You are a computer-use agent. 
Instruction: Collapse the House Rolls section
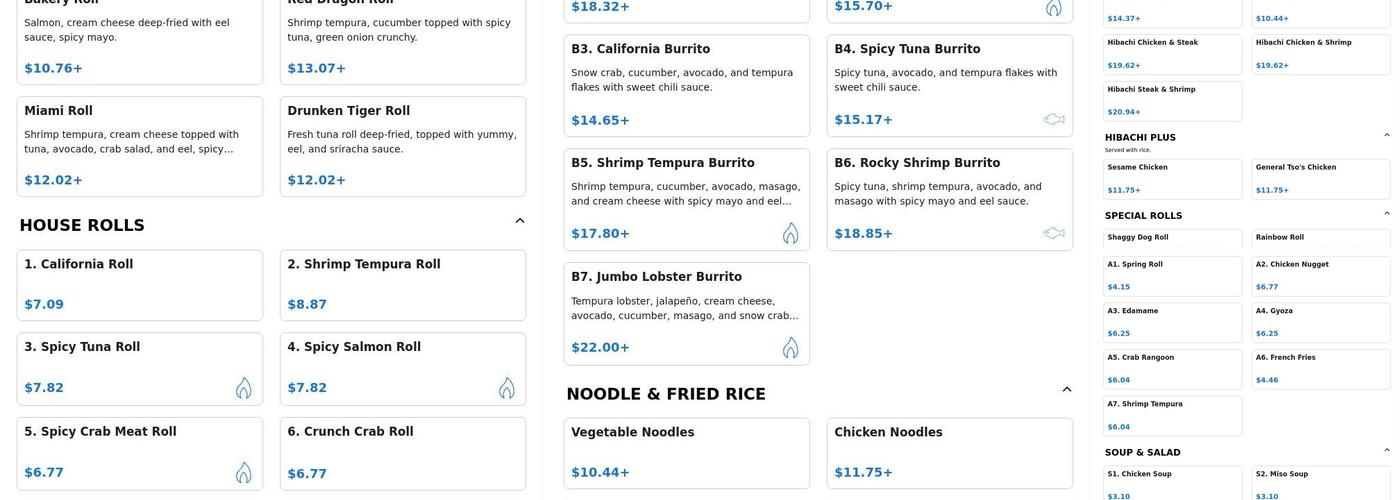click(x=519, y=221)
